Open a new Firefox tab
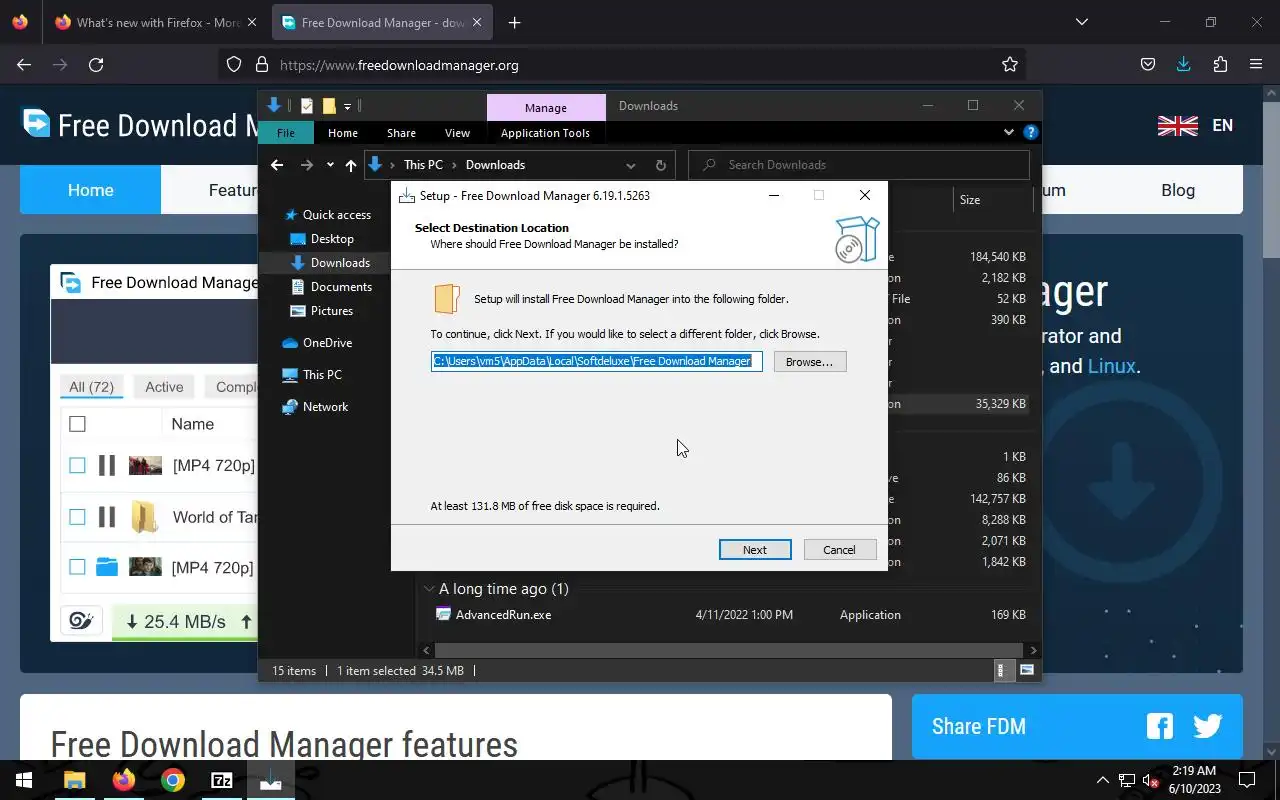The height and width of the screenshot is (800, 1280). pos(514,23)
